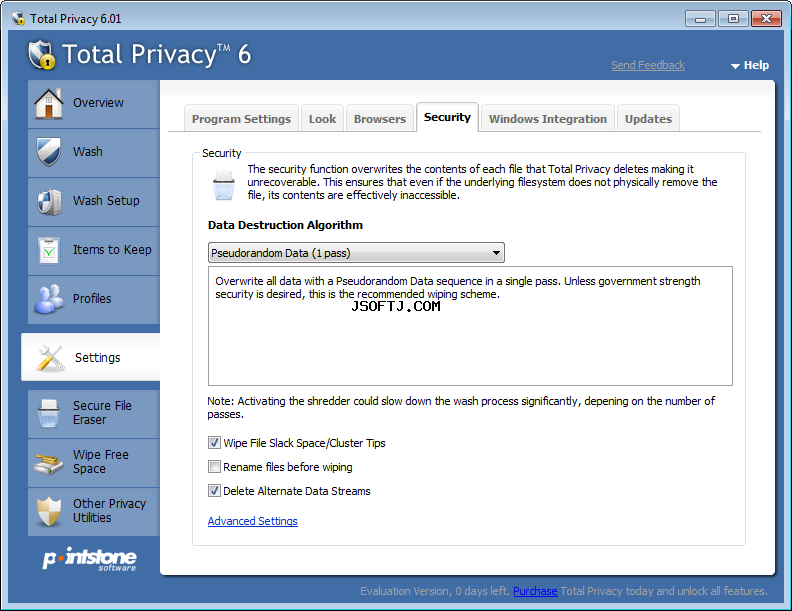Switch to the Program Settings tab
Screen dimensions: 792x611
241,119
